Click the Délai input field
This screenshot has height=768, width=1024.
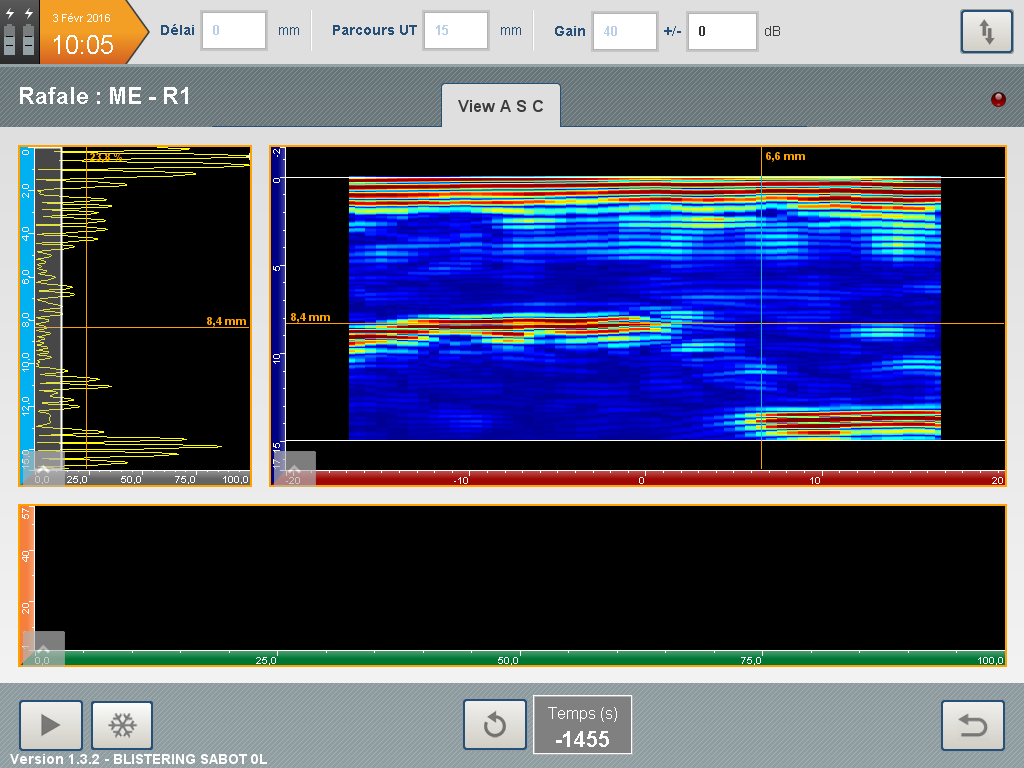234,31
